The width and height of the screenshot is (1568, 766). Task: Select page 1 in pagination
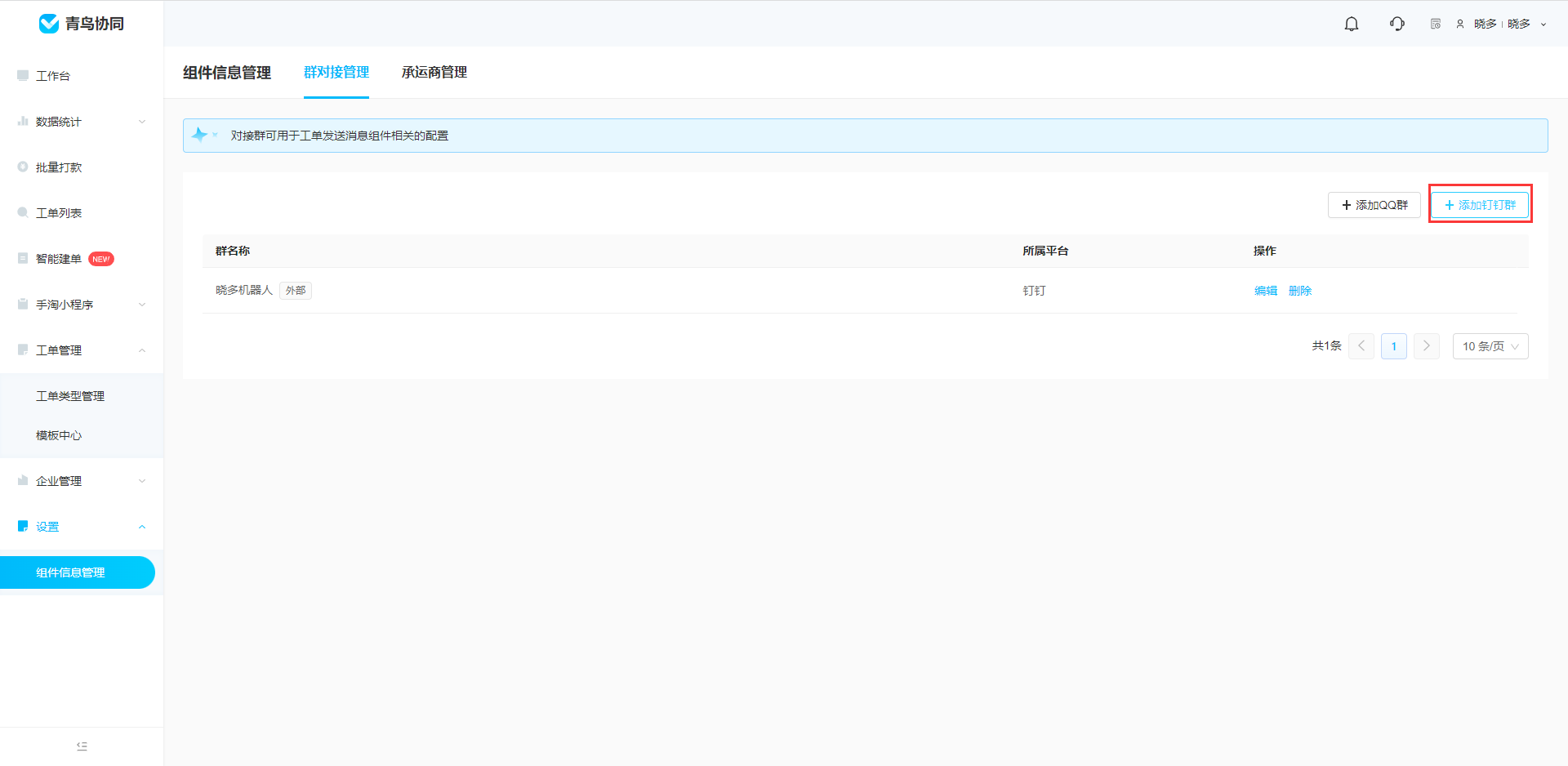click(x=1394, y=346)
